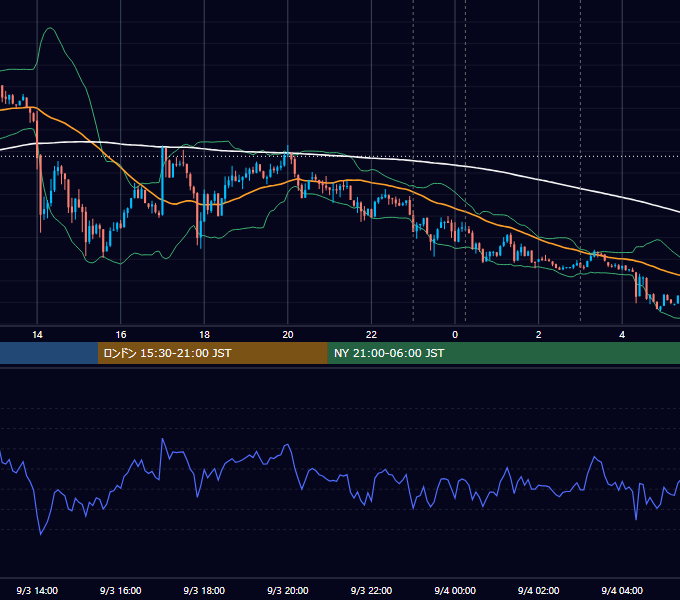Click the blue session bar before London
Viewport: 680px width, 600px height.
49,353
